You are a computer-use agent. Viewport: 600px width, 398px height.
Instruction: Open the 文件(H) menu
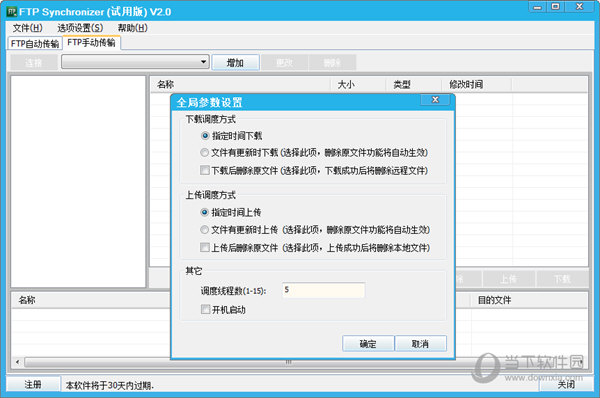tap(28, 28)
